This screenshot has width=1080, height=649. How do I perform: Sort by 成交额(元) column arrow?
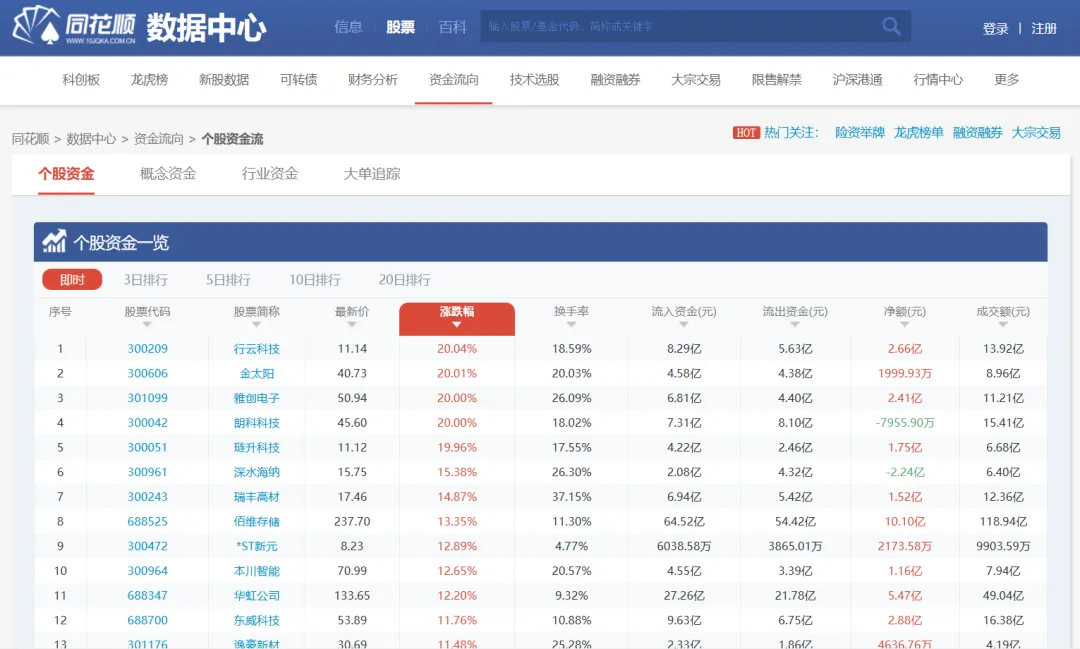pos(1003,324)
